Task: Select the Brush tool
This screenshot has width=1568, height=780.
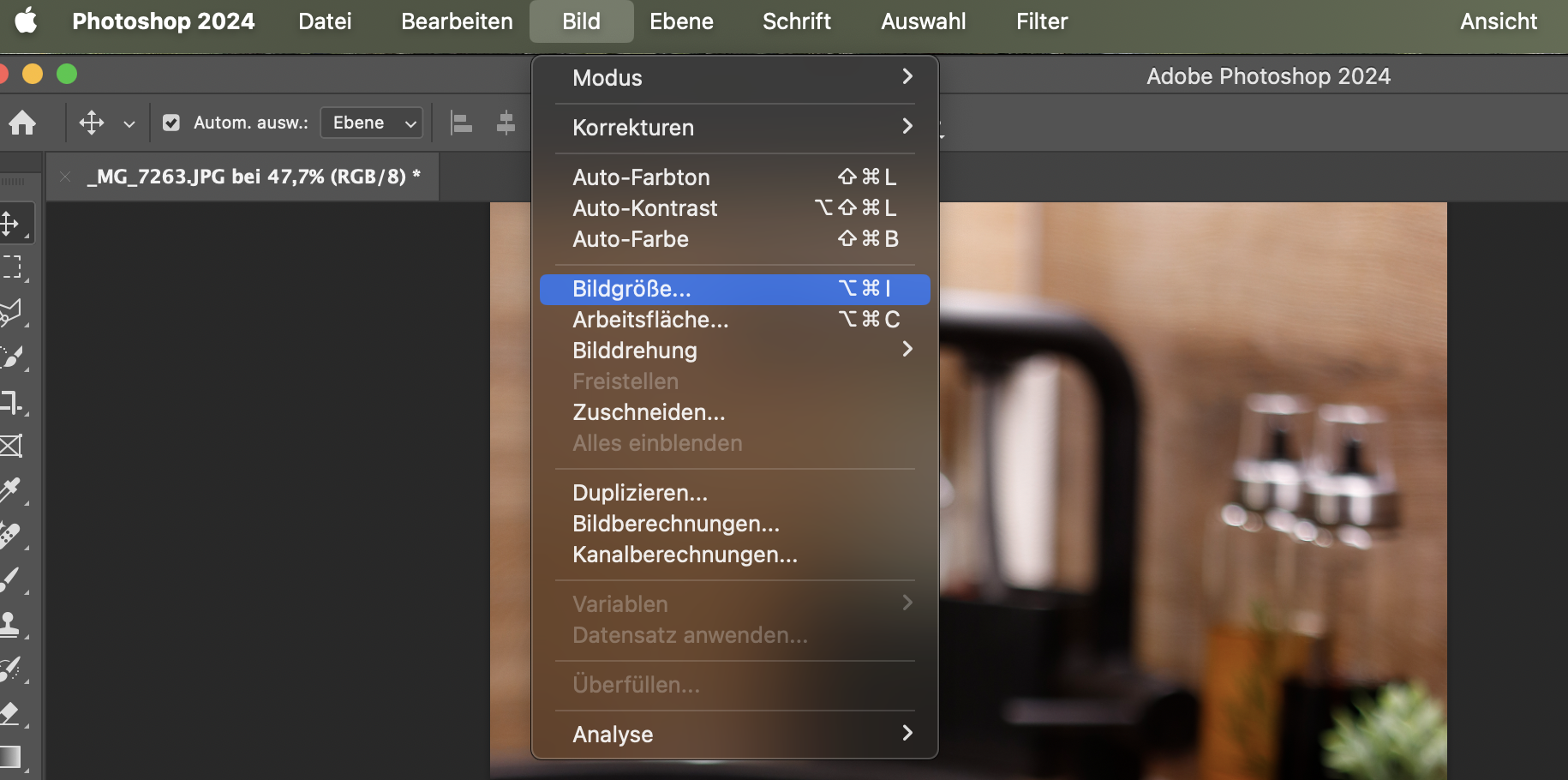Action: tap(12, 580)
